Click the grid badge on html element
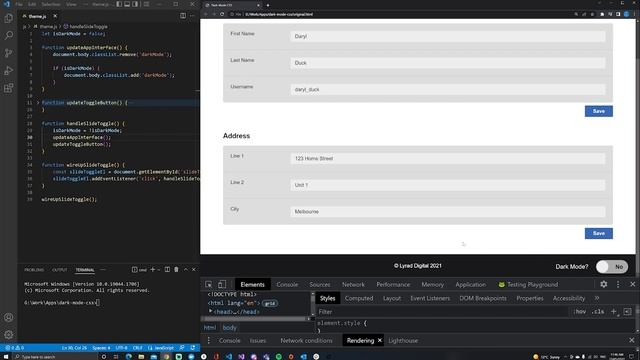This screenshot has width=640, height=360. point(269,303)
